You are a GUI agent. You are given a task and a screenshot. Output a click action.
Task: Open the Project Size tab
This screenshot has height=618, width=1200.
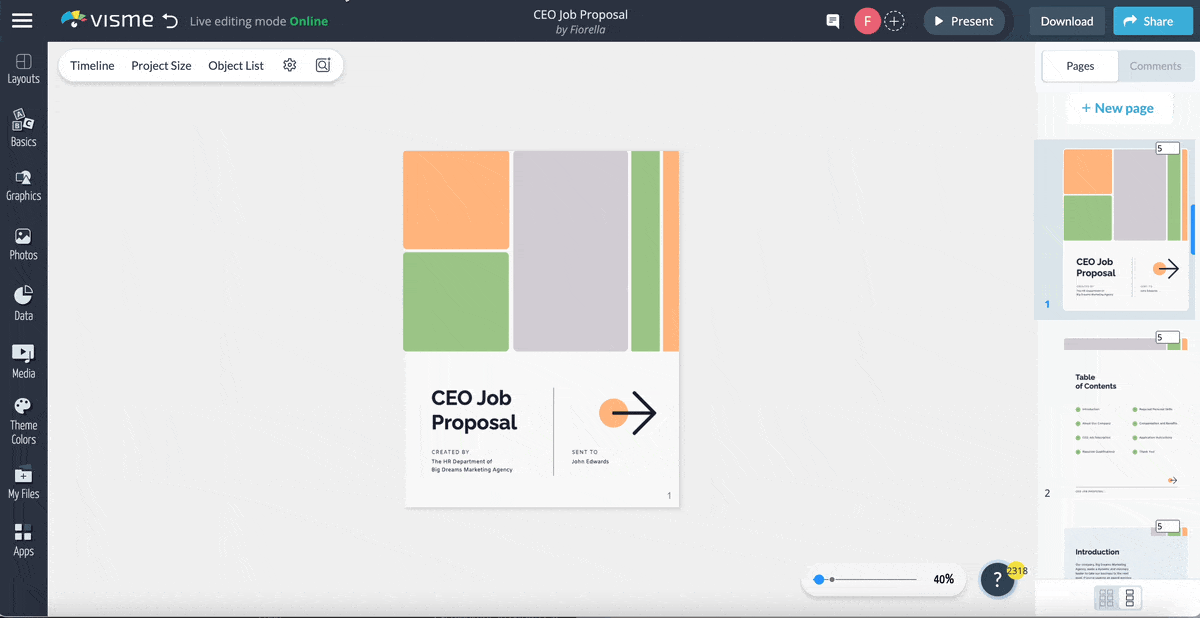(161, 65)
